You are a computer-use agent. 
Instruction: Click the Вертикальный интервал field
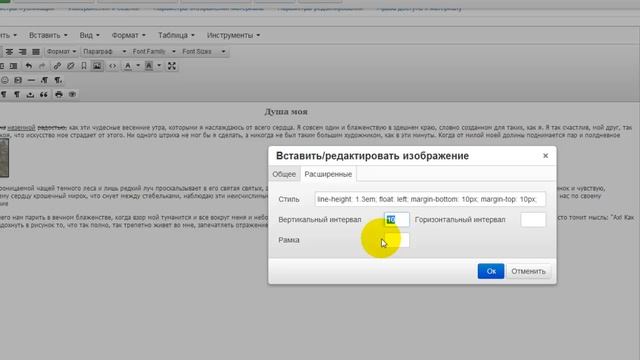coord(396,220)
